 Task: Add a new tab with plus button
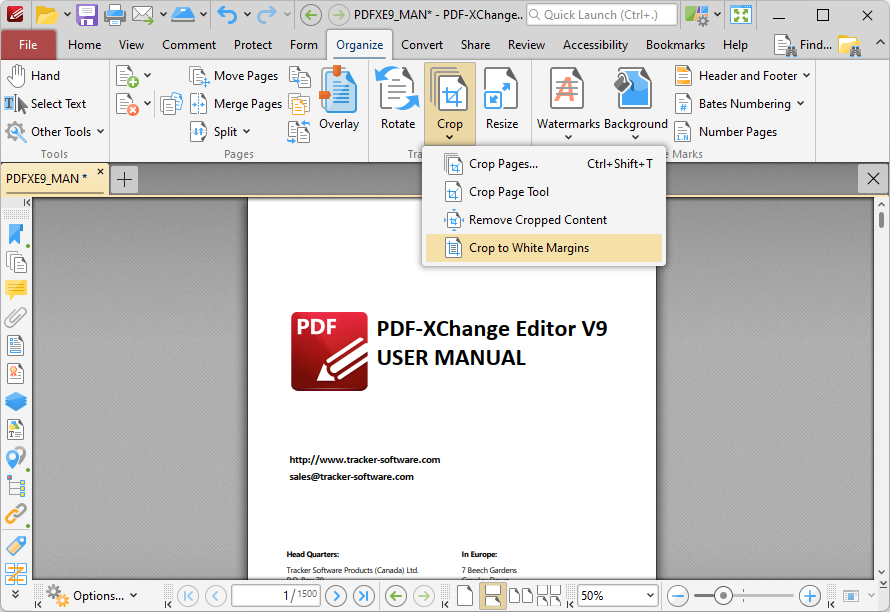[x=124, y=179]
